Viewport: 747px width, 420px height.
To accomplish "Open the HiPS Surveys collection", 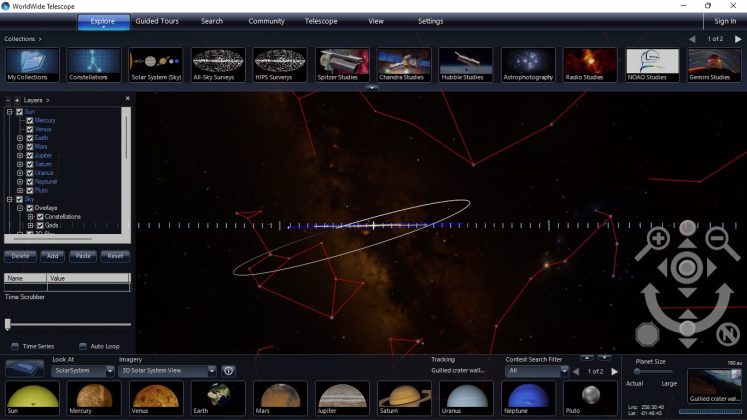I will click(280, 65).
